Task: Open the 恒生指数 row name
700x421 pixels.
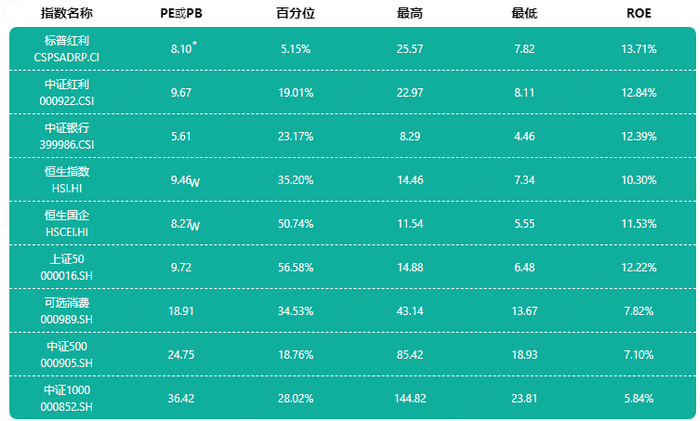Action: [66, 172]
